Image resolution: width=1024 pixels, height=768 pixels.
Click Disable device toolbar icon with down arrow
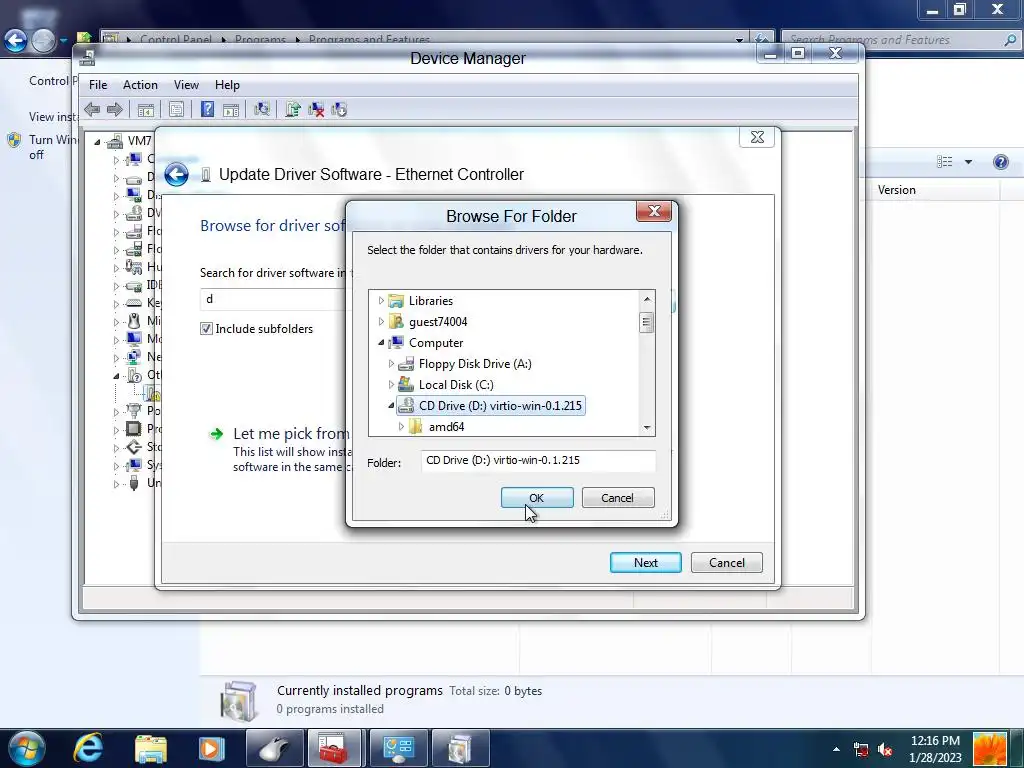339,110
